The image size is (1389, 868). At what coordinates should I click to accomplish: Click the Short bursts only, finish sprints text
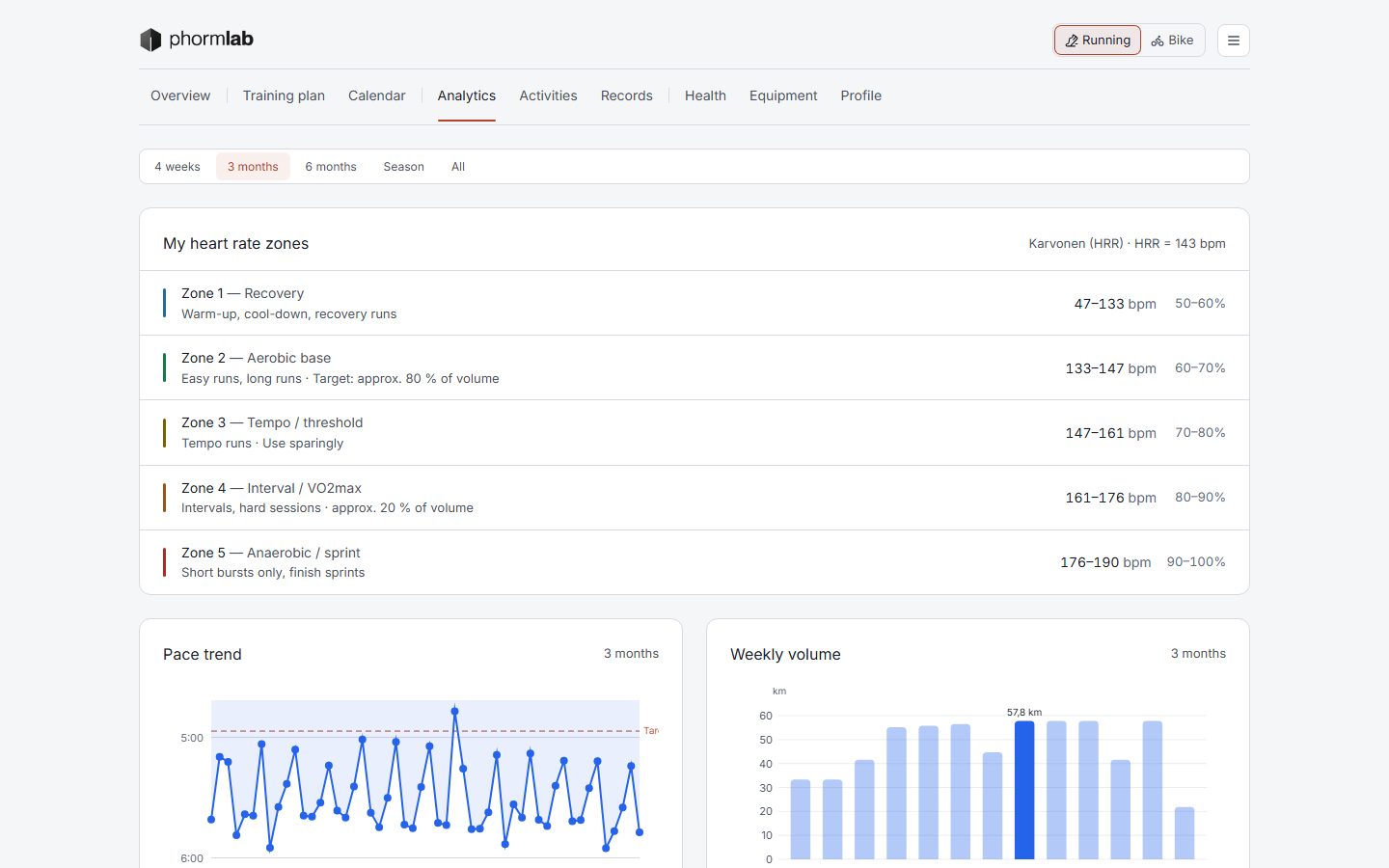(273, 572)
